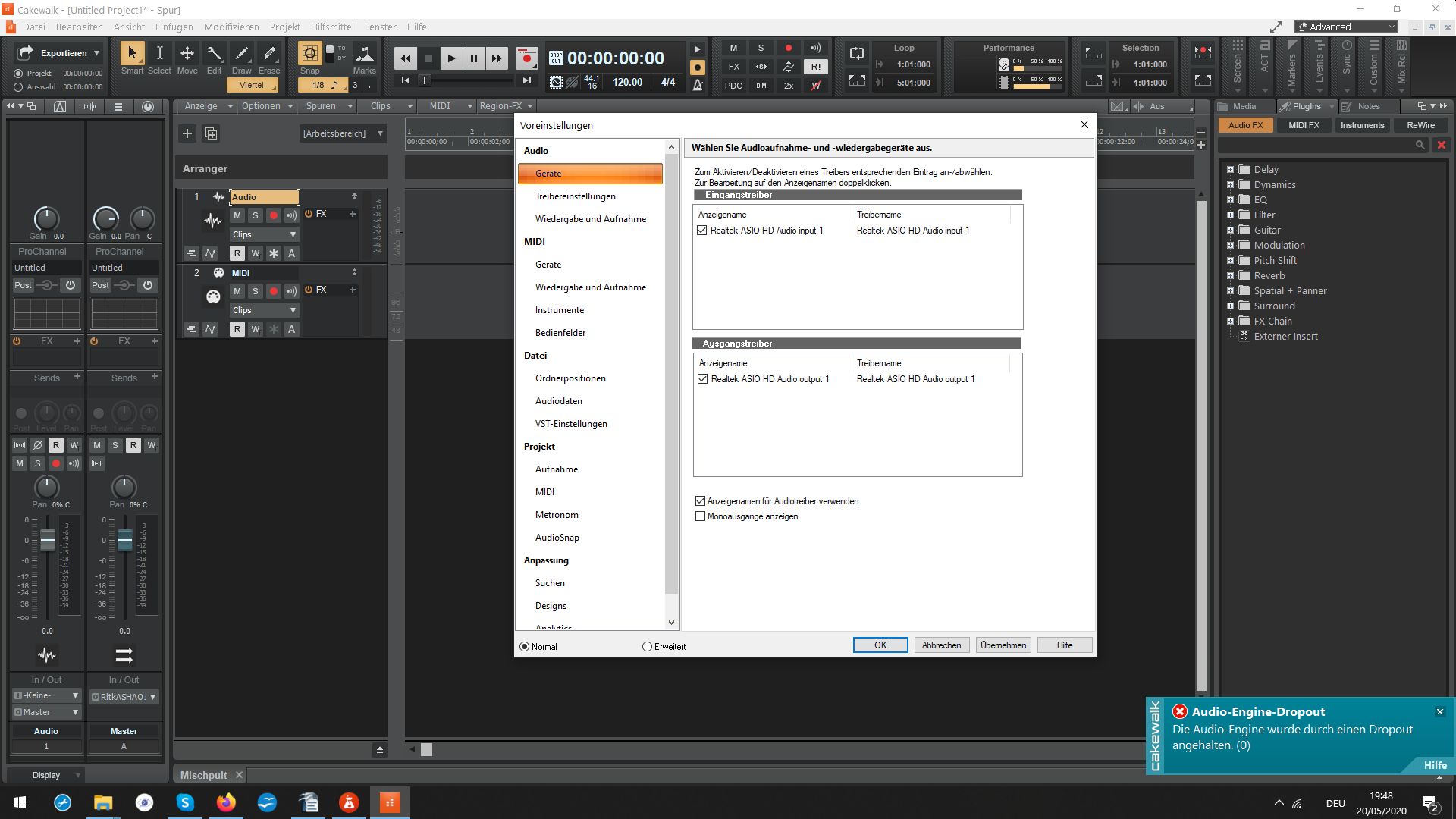Expand the Reverb plugin folder
Viewport: 1456px width, 819px height.
(x=1230, y=276)
